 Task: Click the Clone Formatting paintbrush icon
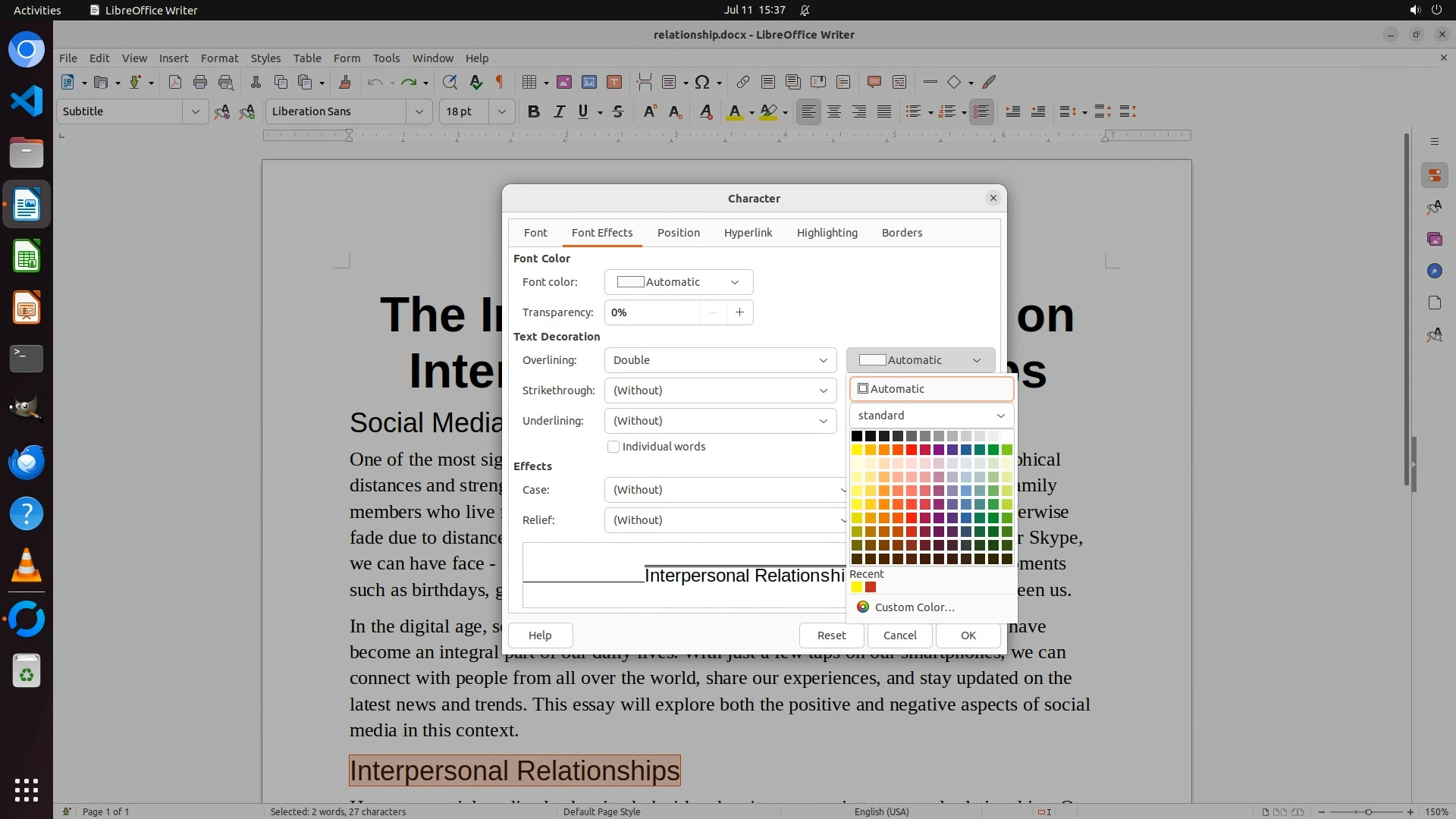click(344, 82)
